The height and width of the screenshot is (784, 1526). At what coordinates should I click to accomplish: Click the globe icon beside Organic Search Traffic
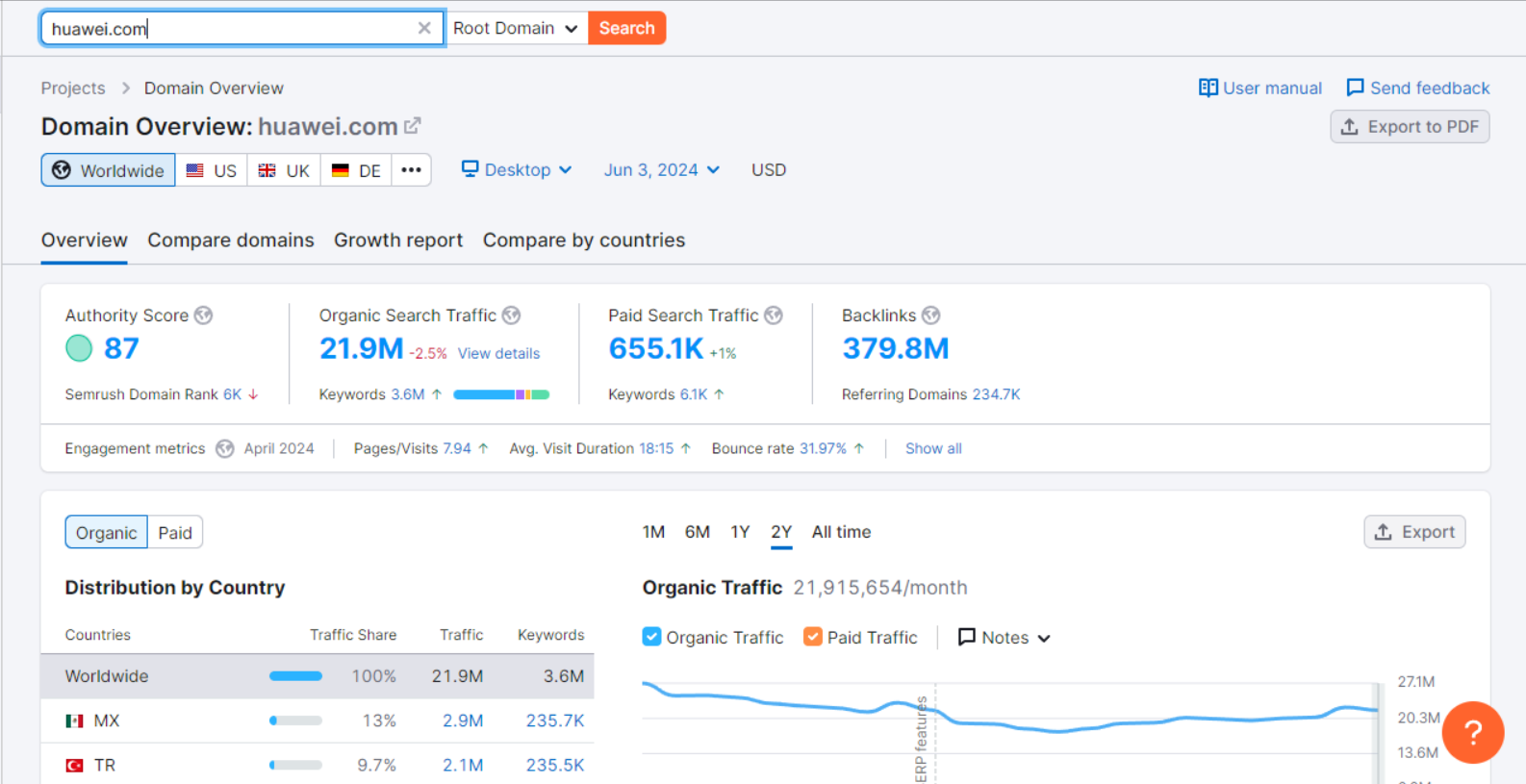(x=511, y=316)
